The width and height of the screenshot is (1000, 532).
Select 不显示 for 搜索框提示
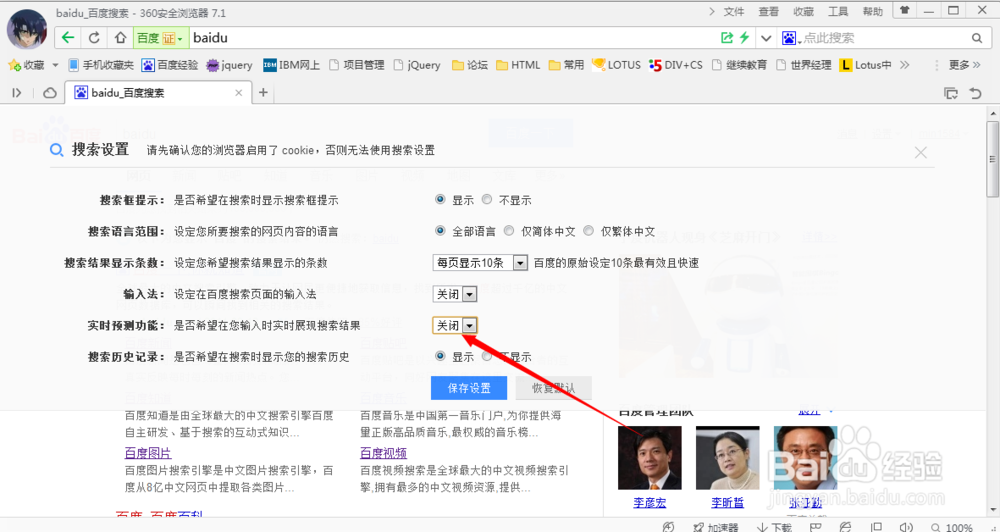(x=487, y=200)
